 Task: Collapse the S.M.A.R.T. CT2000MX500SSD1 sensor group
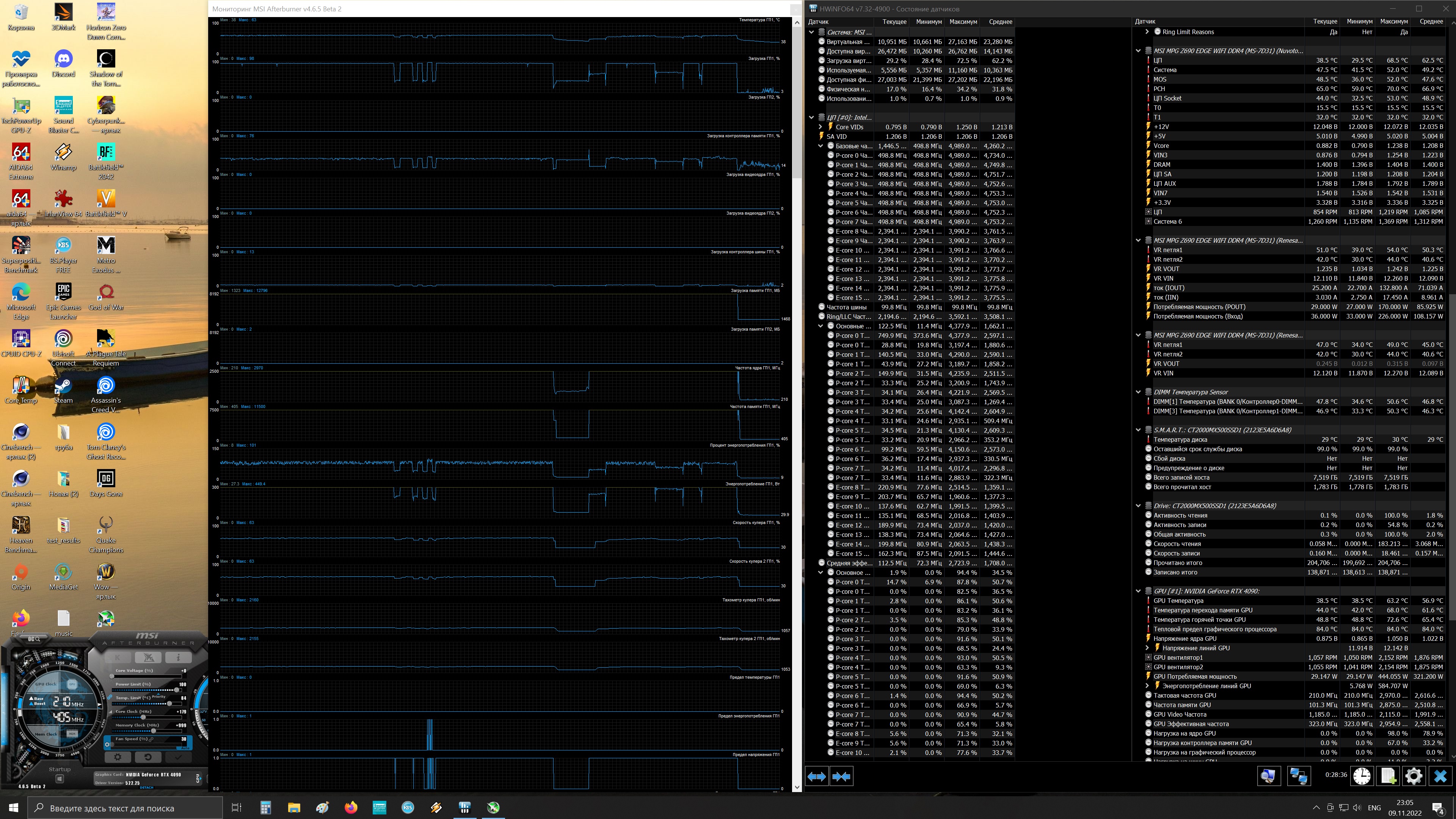point(1138,430)
